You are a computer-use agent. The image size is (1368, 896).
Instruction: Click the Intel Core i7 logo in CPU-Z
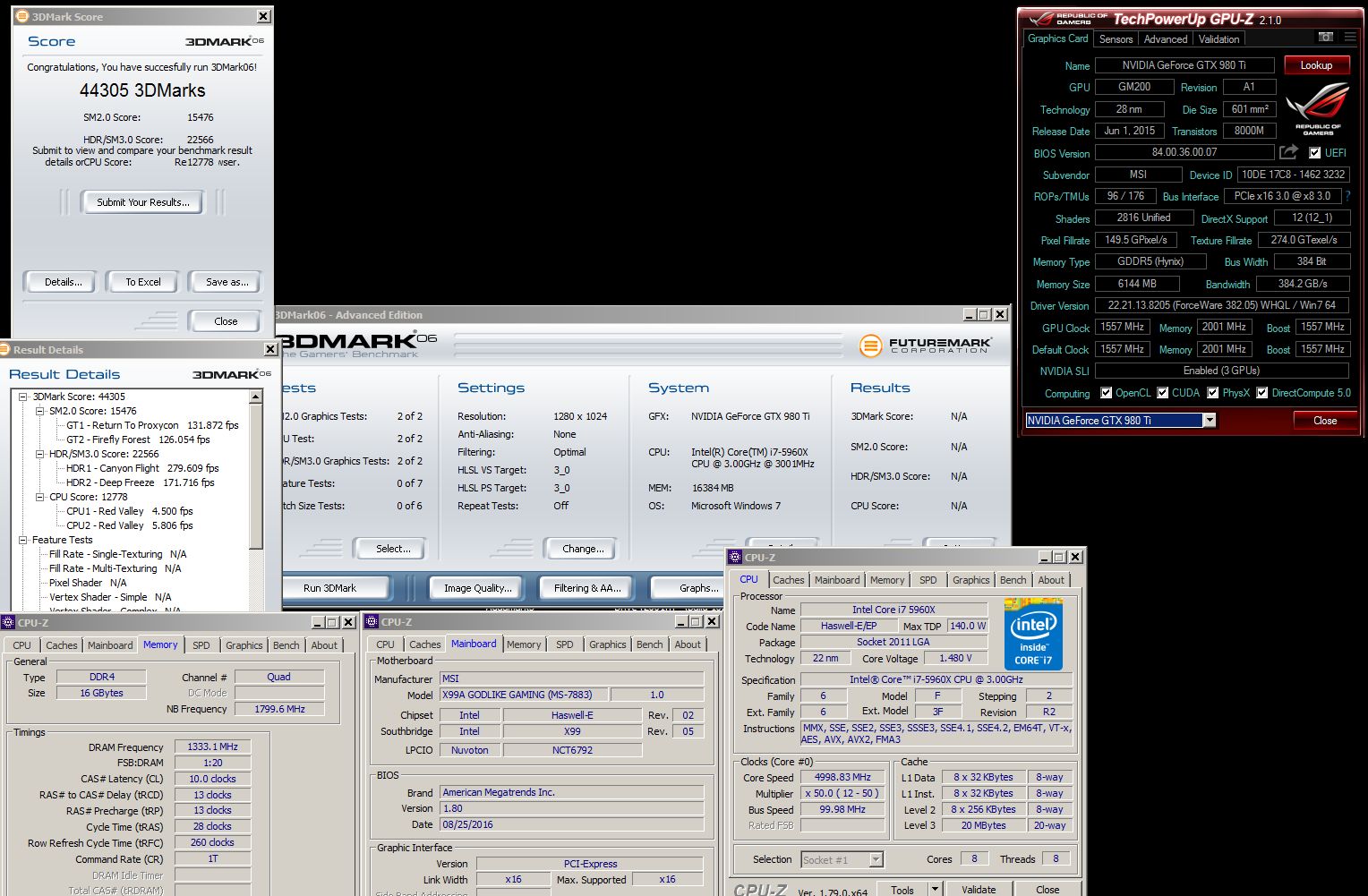(1033, 636)
